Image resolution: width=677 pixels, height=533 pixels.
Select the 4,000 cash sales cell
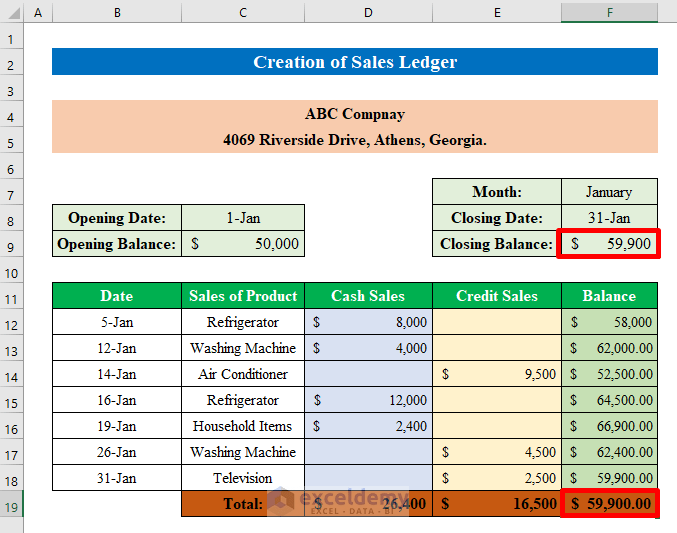(x=368, y=348)
